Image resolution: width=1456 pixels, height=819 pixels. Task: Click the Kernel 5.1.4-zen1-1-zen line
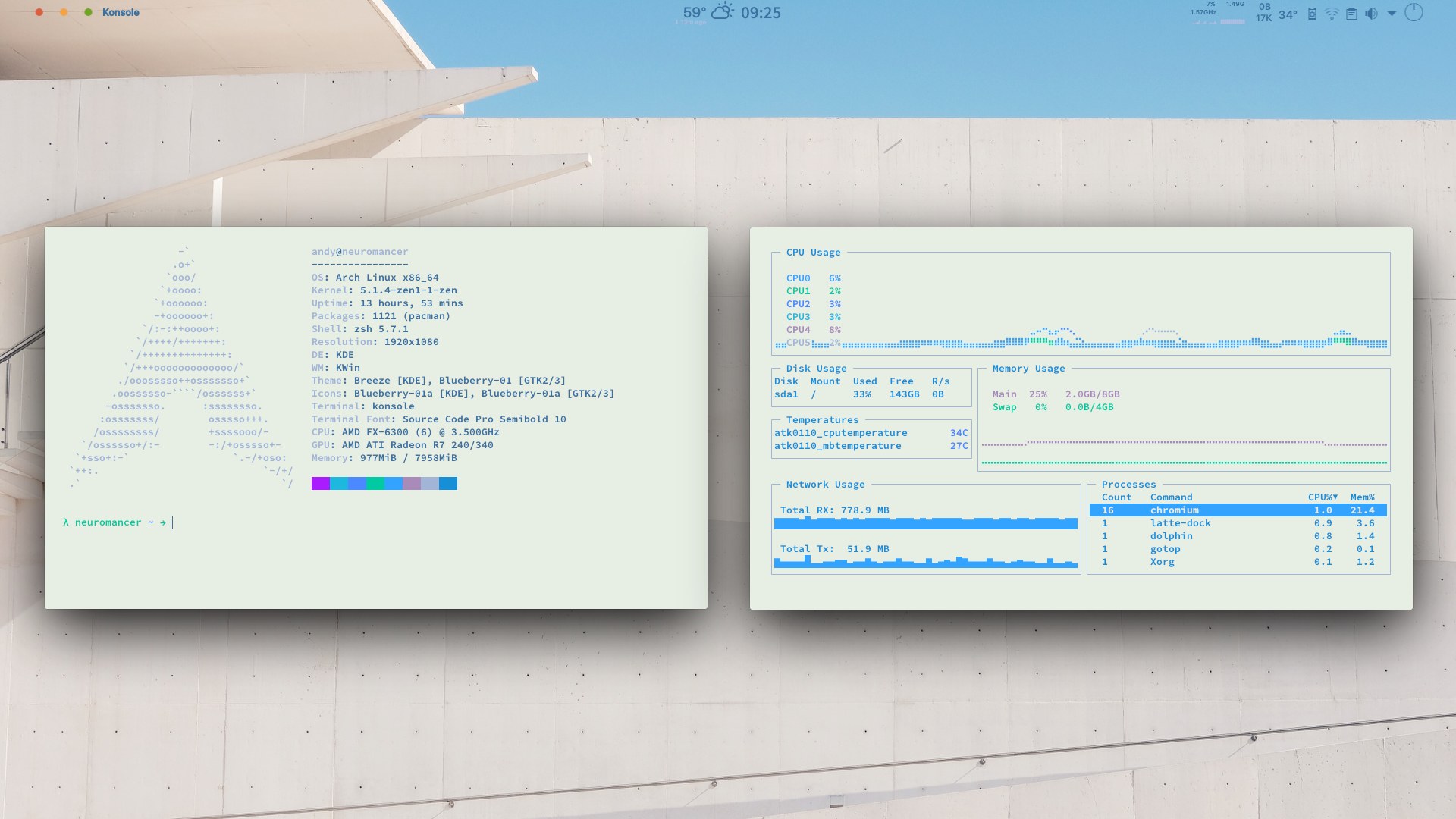[x=384, y=290]
